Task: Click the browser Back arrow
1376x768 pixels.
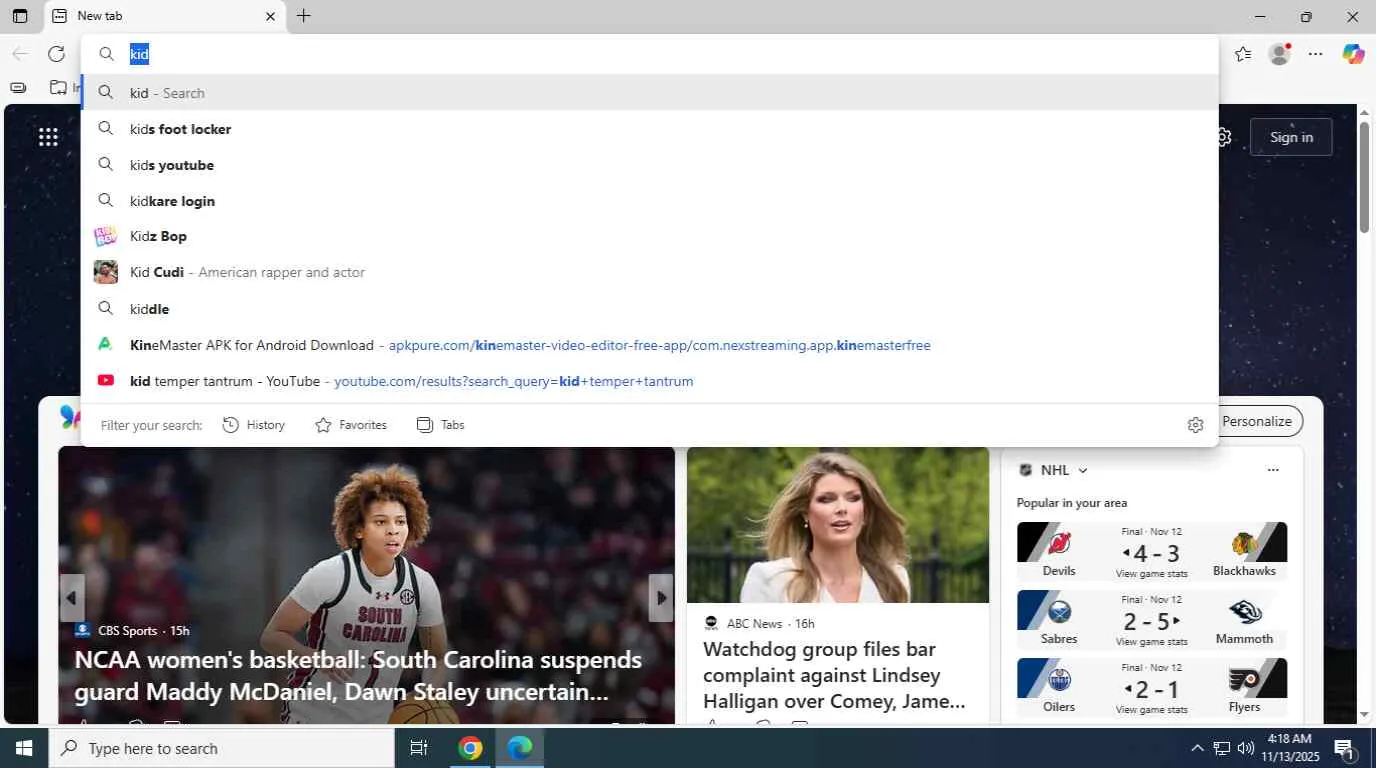Action: click(20, 54)
